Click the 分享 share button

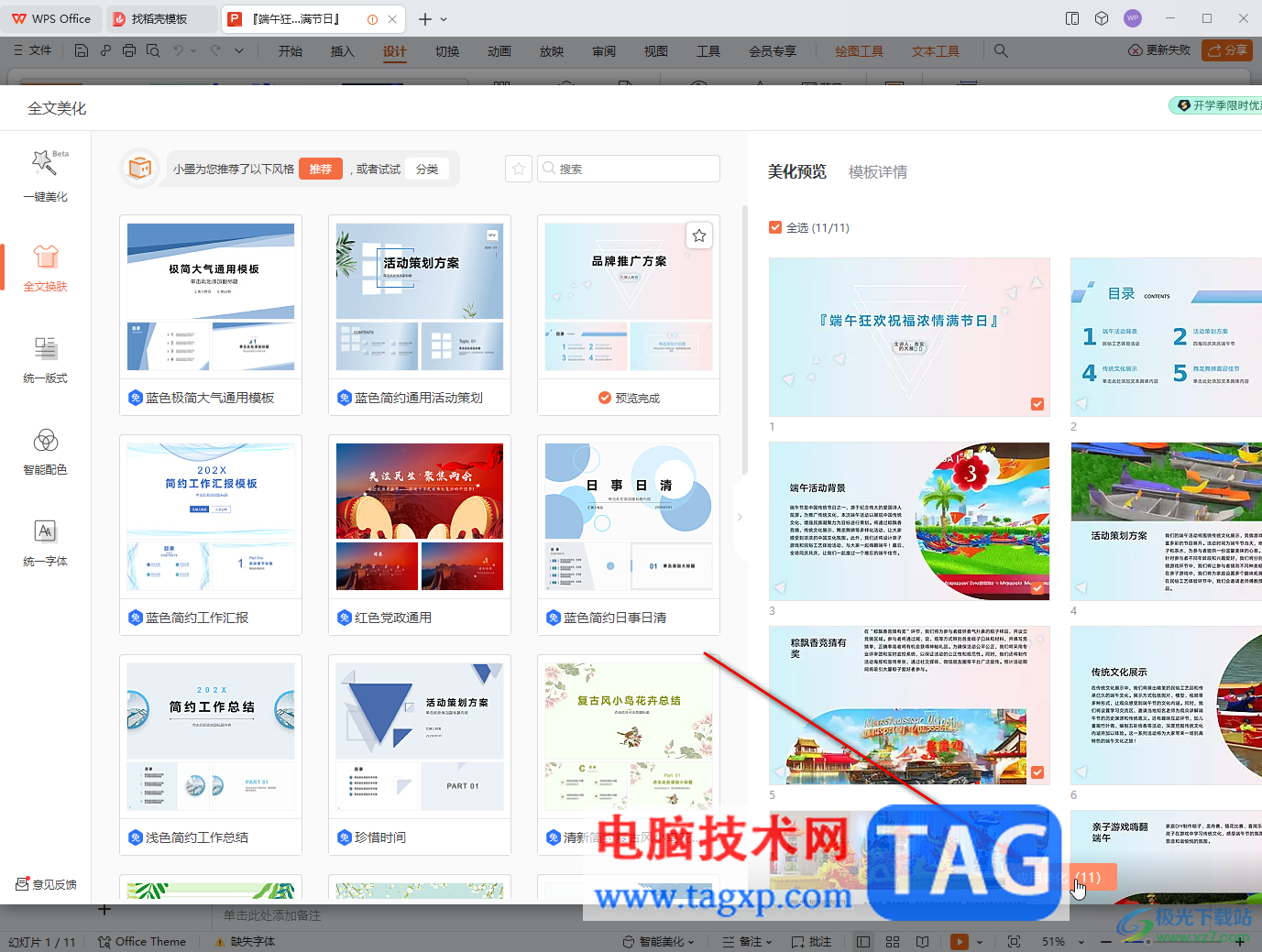[x=1227, y=50]
